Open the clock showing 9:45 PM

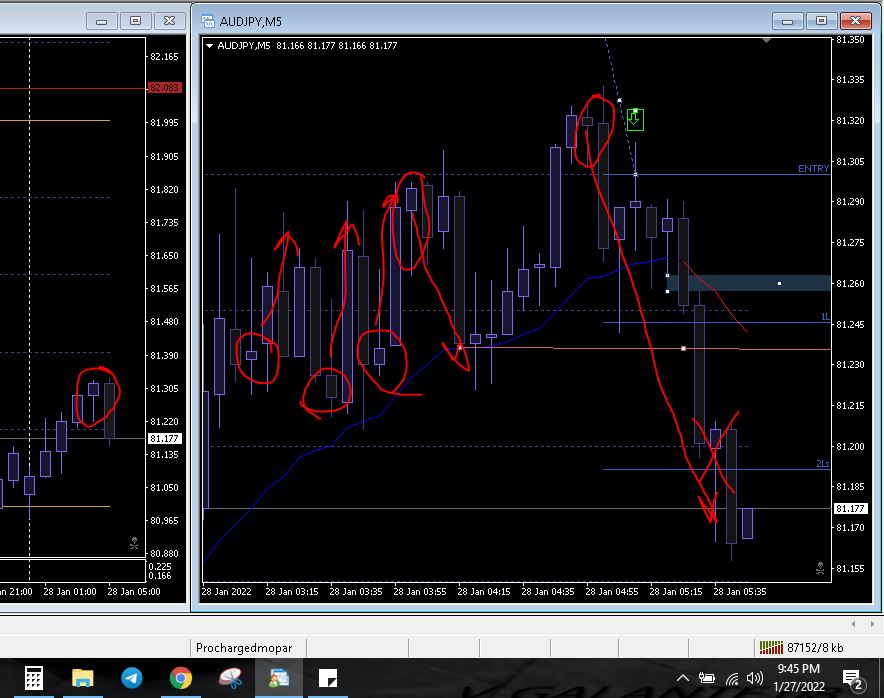(798, 678)
